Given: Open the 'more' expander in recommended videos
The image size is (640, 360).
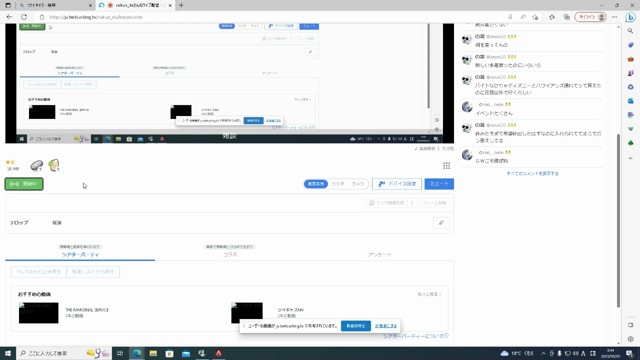Looking at the screenshot, I should click(429, 294).
